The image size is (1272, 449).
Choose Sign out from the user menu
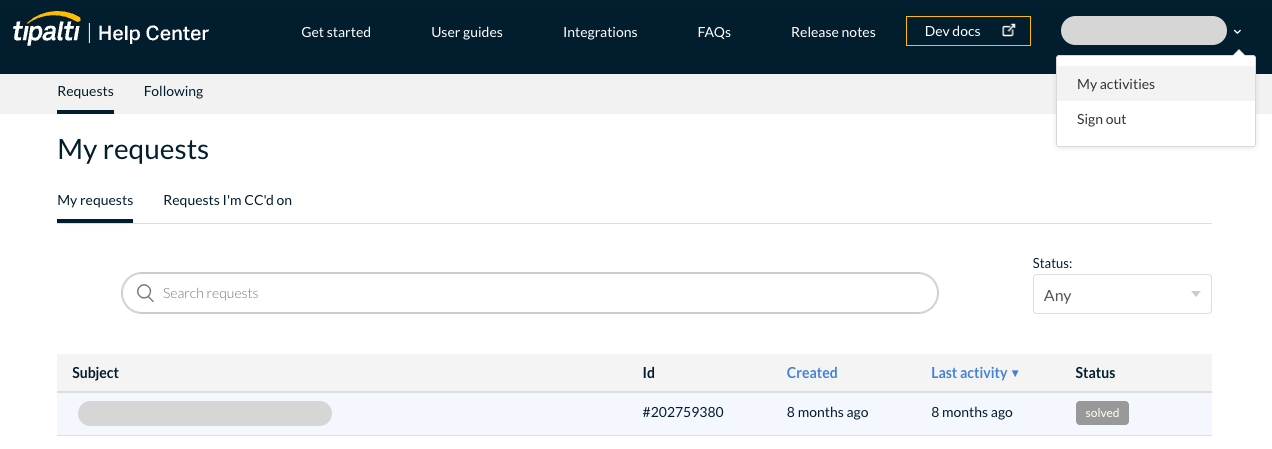[x=1101, y=119]
